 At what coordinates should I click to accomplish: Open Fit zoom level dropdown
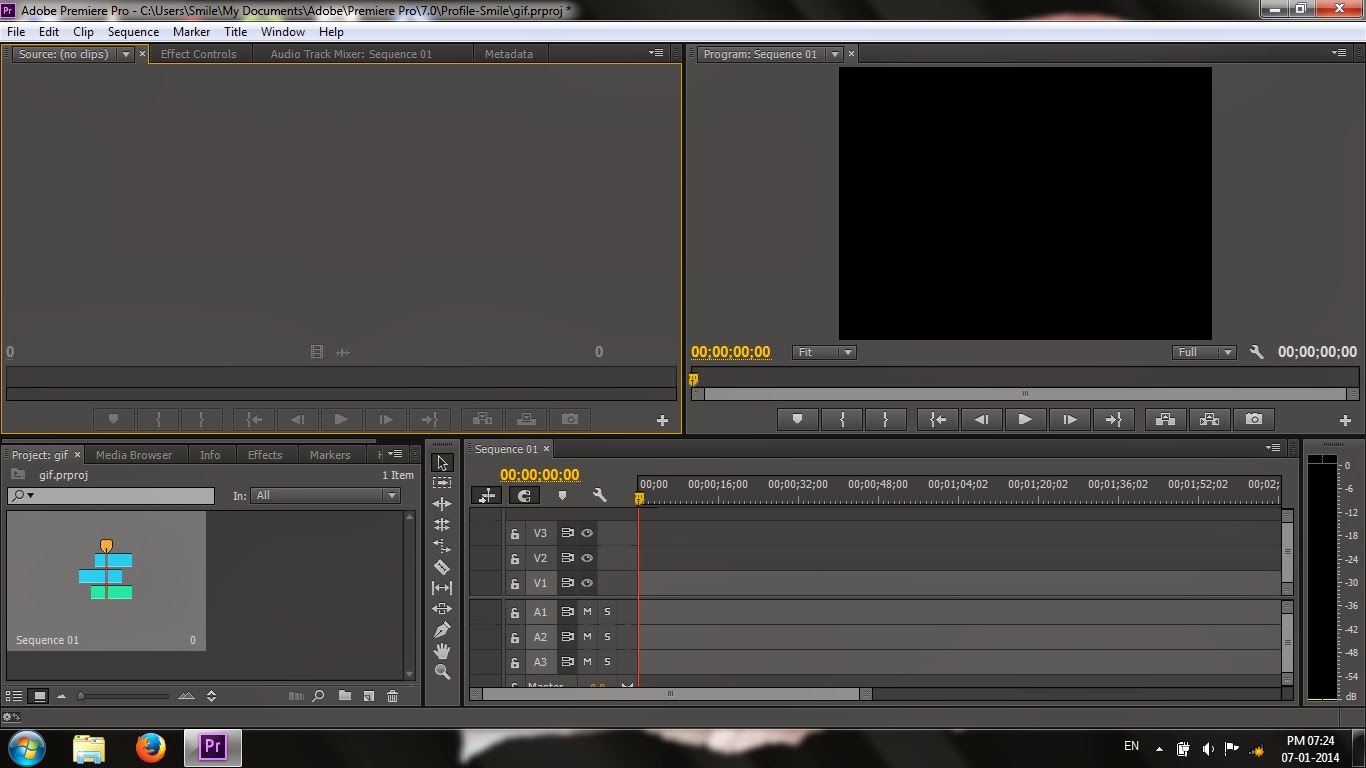click(825, 352)
